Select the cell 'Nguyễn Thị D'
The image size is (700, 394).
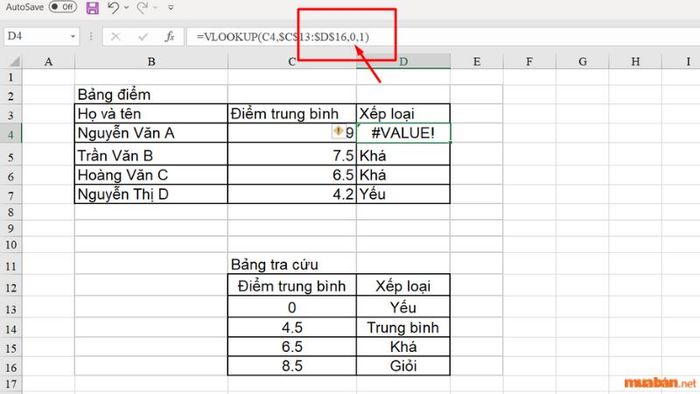pyautogui.click(x=151, y=194)
